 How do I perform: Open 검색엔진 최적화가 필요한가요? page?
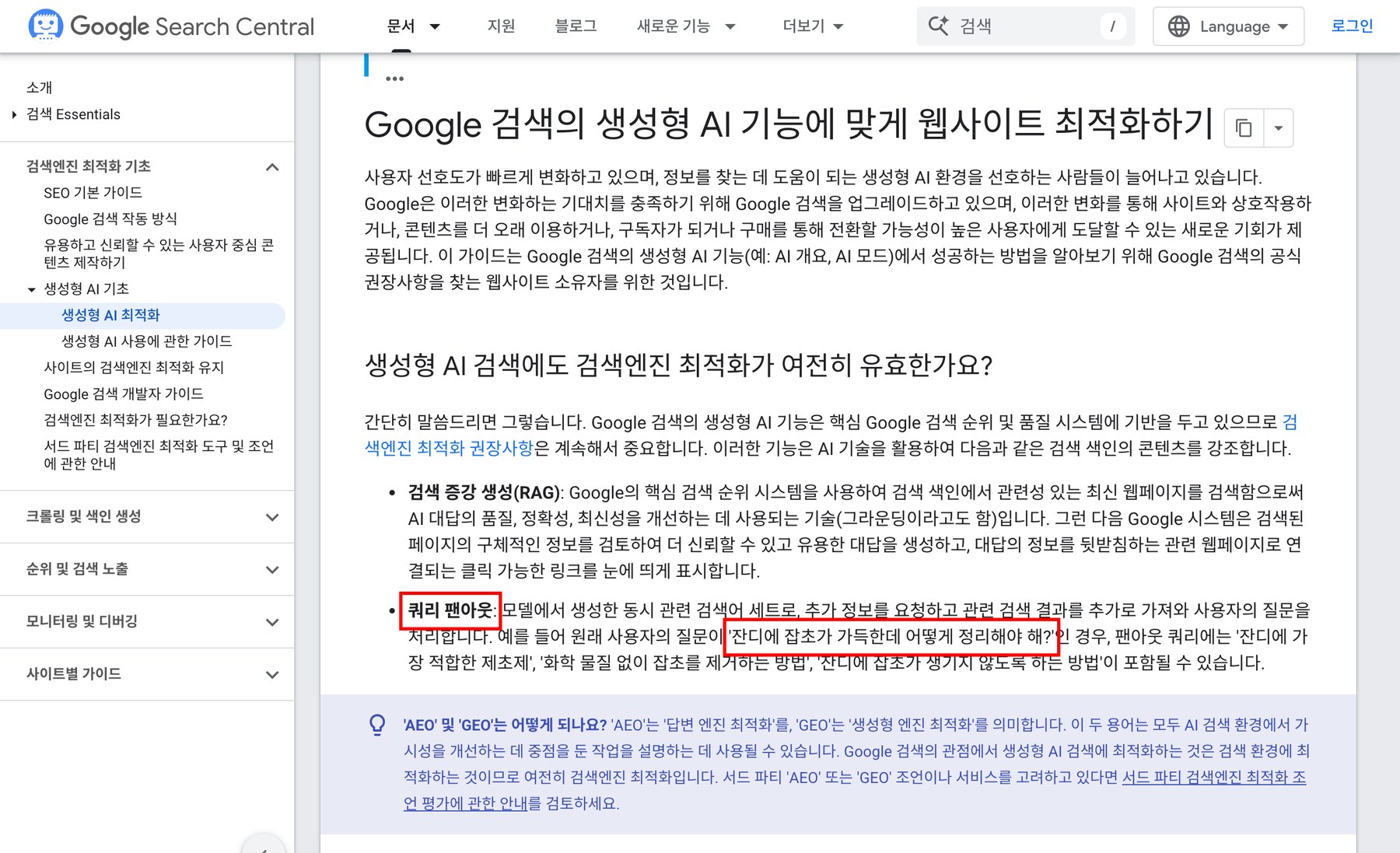point(135,421)
